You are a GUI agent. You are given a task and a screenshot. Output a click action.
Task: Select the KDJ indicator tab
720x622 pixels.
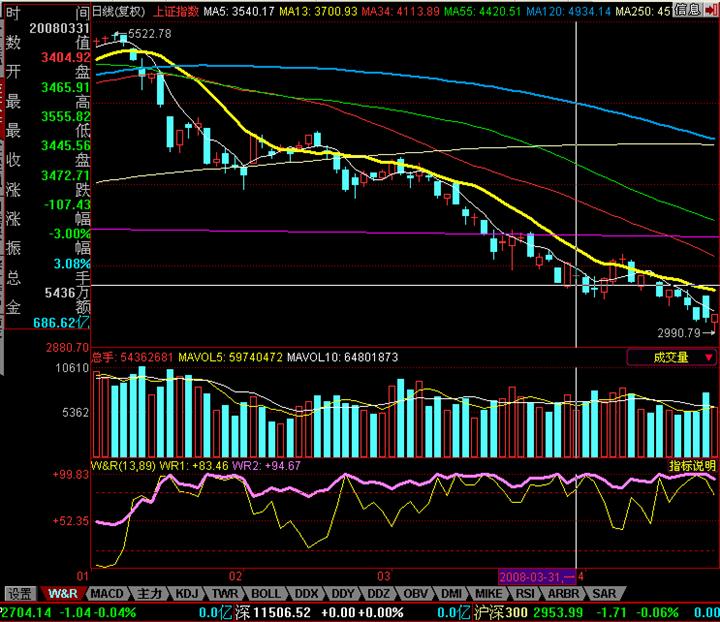pos(186,594)
